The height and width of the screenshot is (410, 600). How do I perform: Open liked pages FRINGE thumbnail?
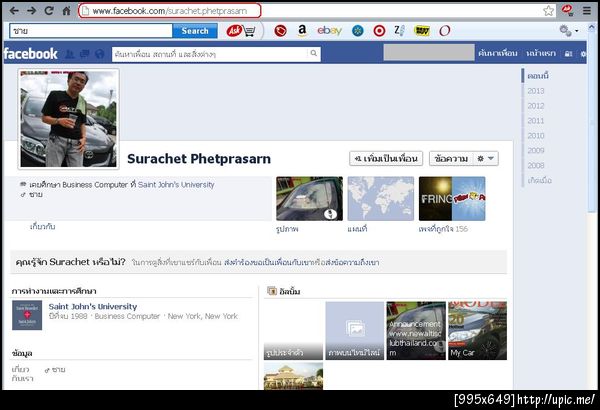click(452, 199)
